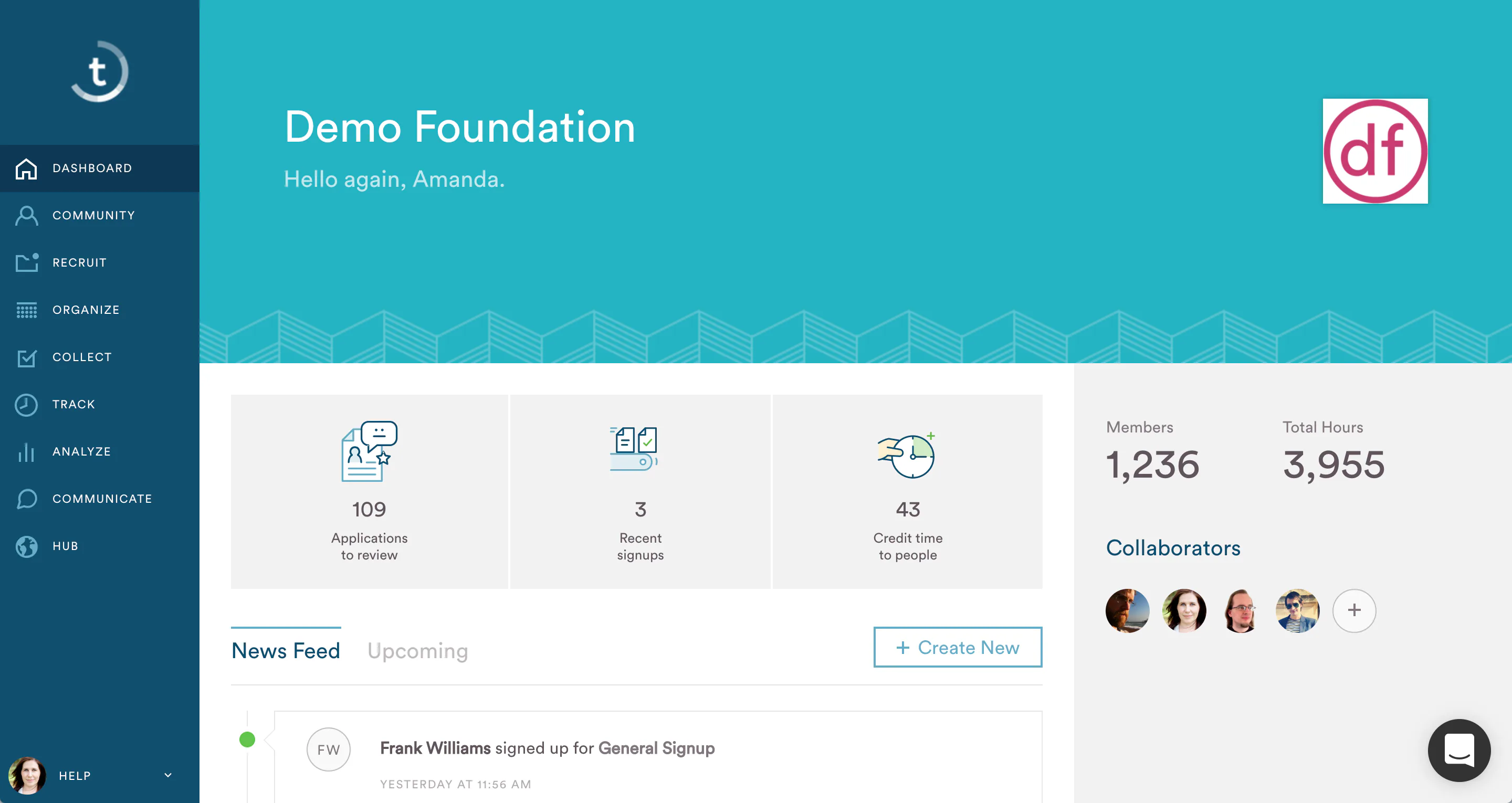This screenshot has height=803, width=1512.
Task: Open the Credit time to people card
Action: click(x=907, y=491)
